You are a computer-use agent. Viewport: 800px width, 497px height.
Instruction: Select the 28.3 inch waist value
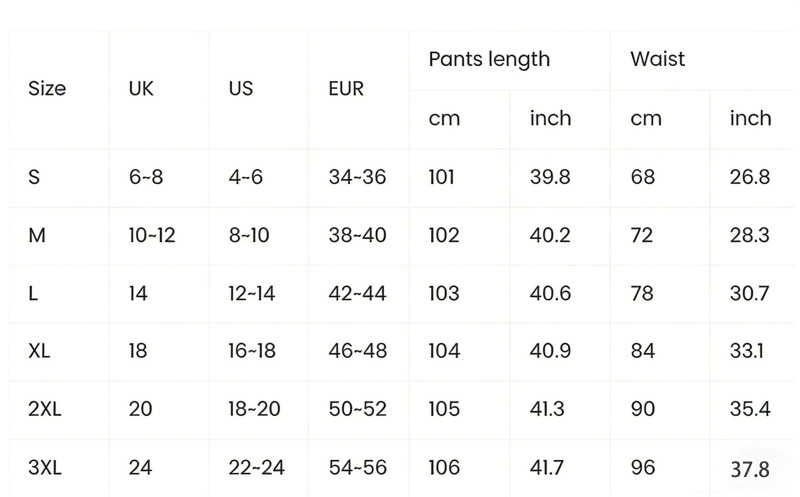[x=750, y=235]
